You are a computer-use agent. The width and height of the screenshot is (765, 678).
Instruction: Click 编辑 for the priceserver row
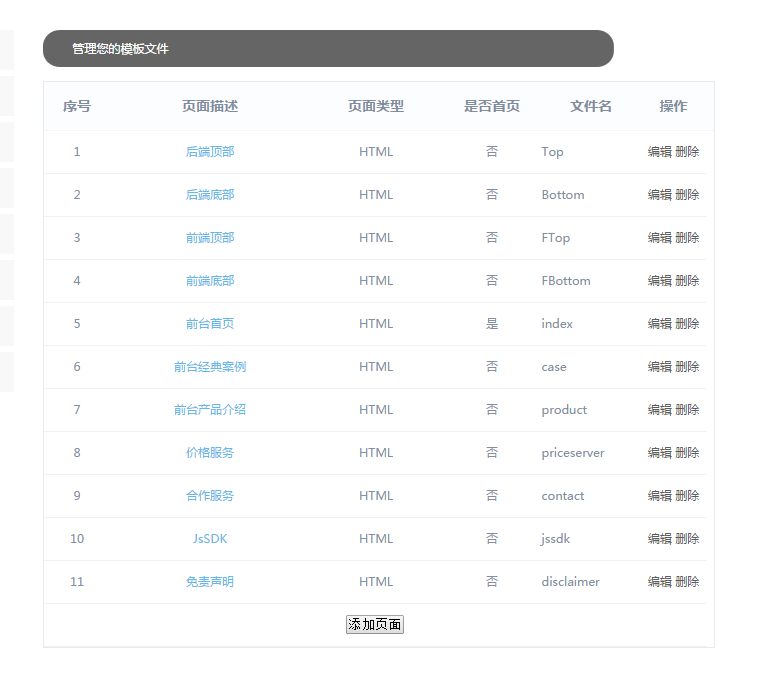659,453
